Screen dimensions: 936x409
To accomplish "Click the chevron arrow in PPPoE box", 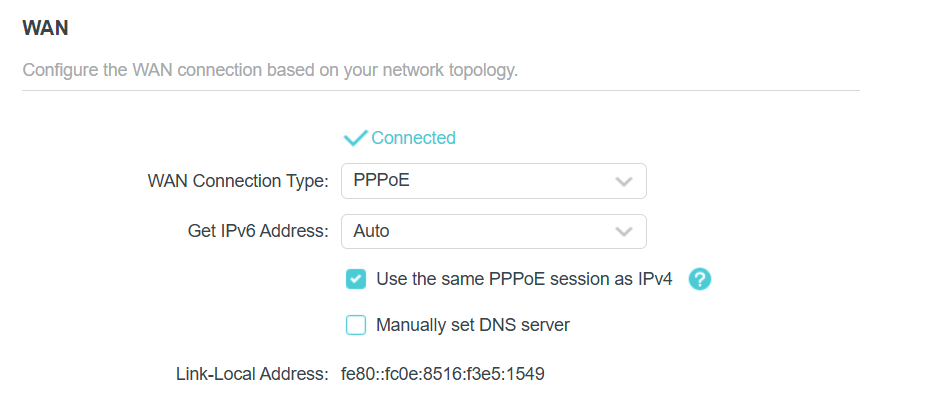I will [623, 182].
